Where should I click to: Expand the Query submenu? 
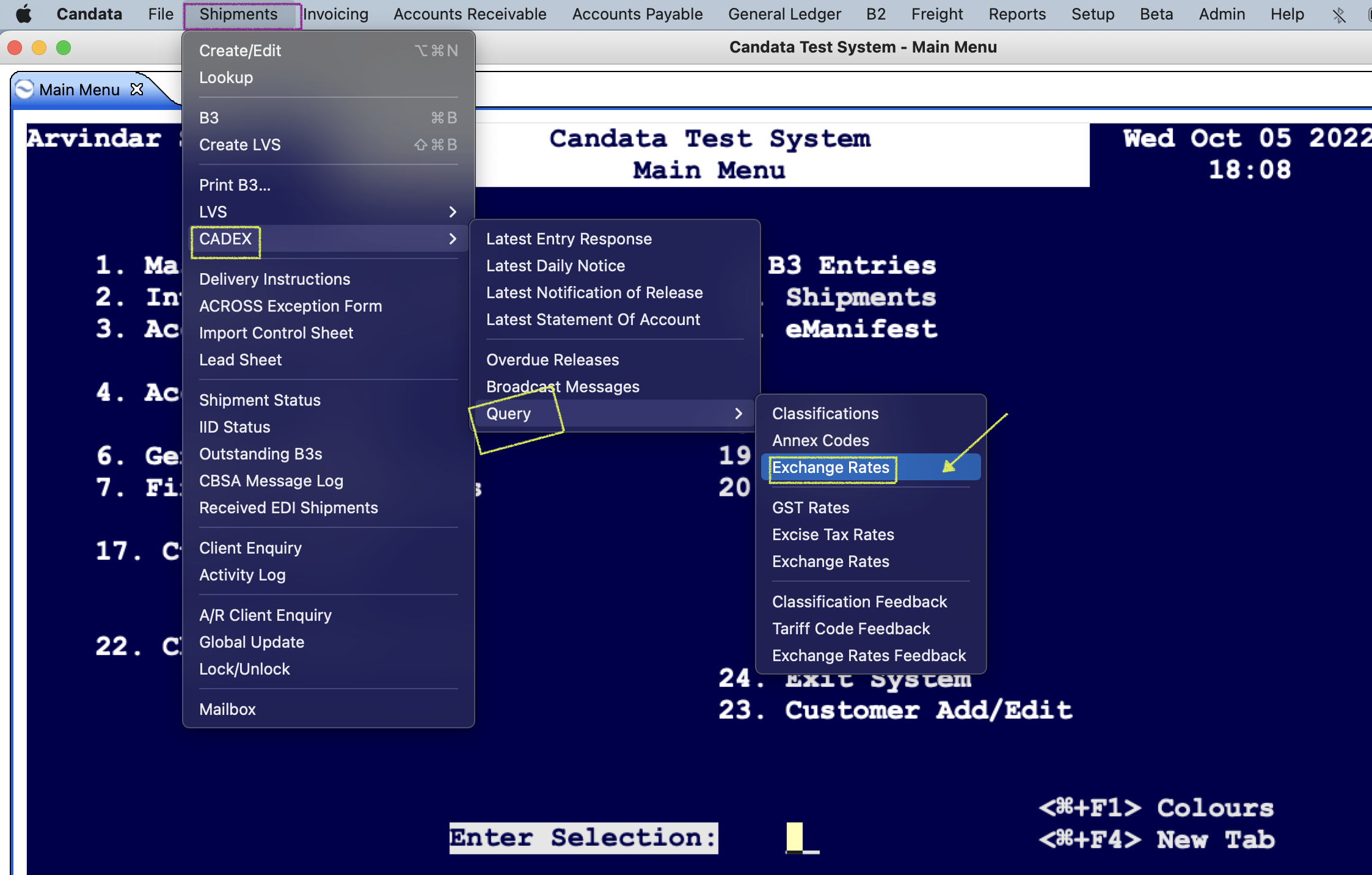[615, 414]
